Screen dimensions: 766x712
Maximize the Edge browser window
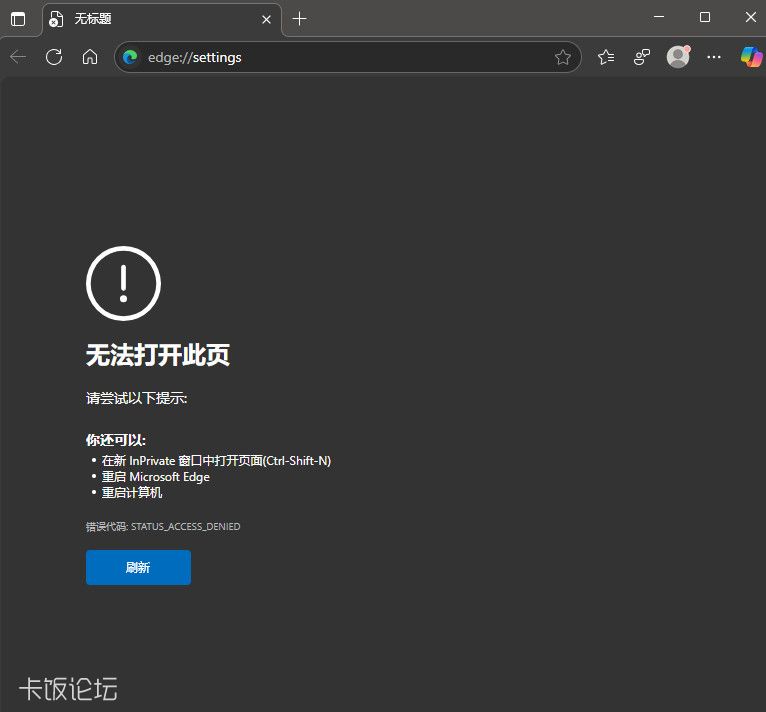[x=705, y=17]
